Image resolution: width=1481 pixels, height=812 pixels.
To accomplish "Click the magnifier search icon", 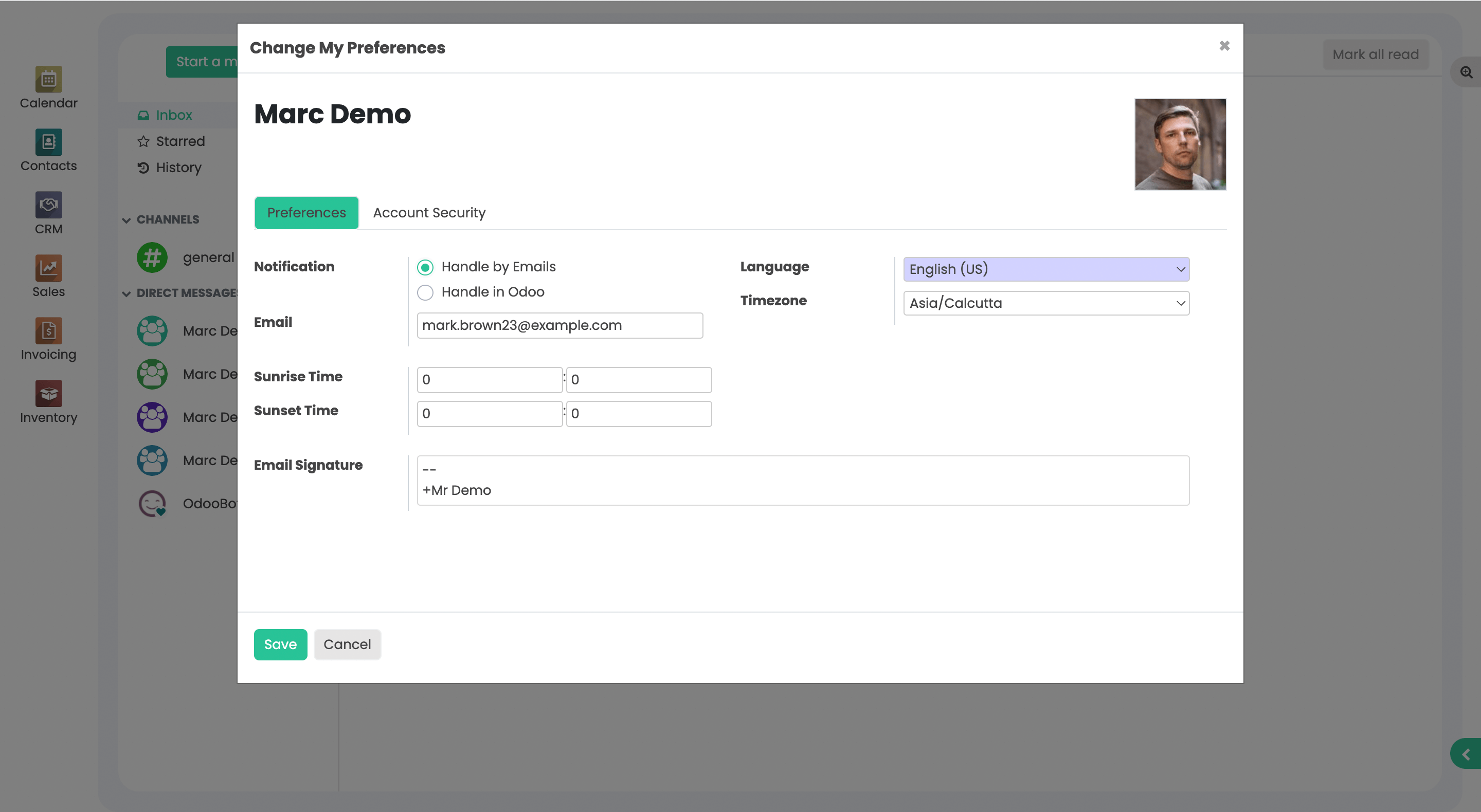I will pyautogui.click(x=1466, y=72).
